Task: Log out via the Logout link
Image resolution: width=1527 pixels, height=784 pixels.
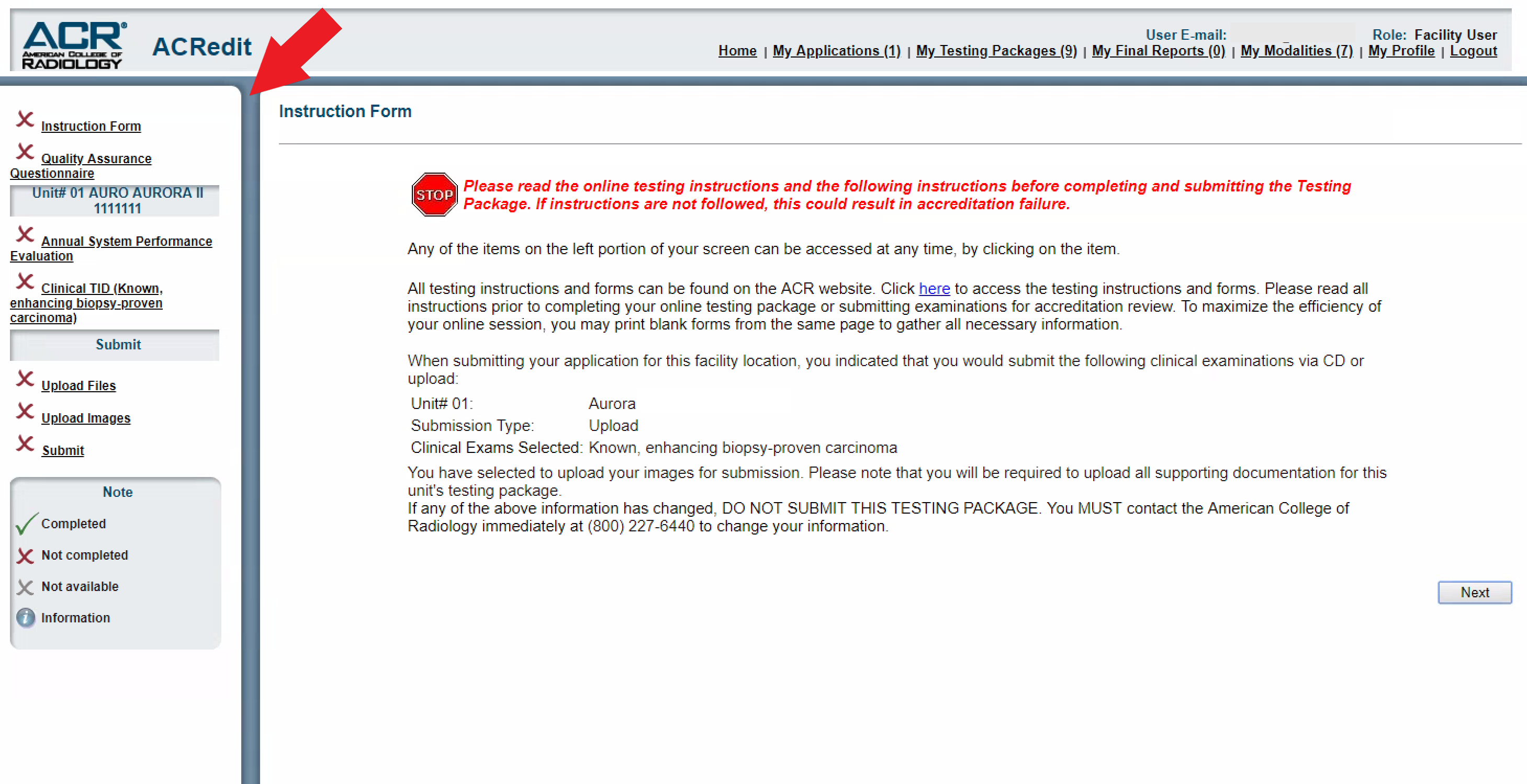Action: [1473, 51]
